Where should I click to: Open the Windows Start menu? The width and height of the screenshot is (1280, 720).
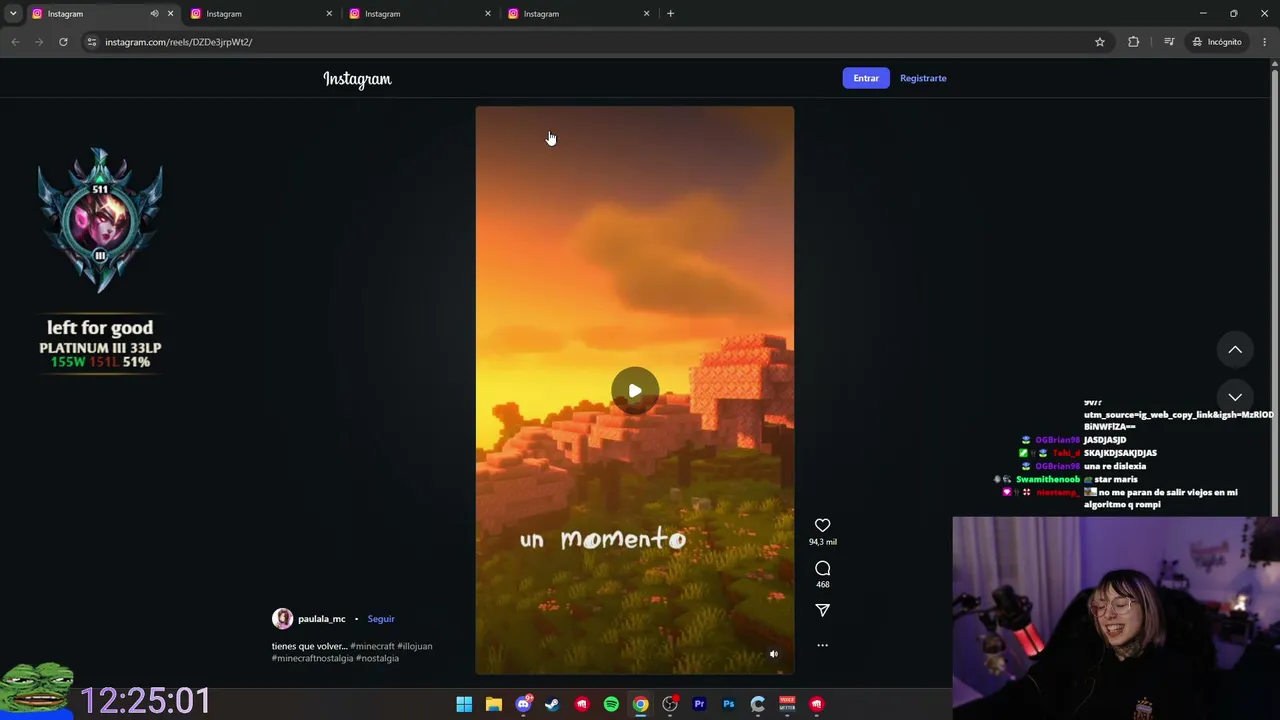[x=464, y=704]
